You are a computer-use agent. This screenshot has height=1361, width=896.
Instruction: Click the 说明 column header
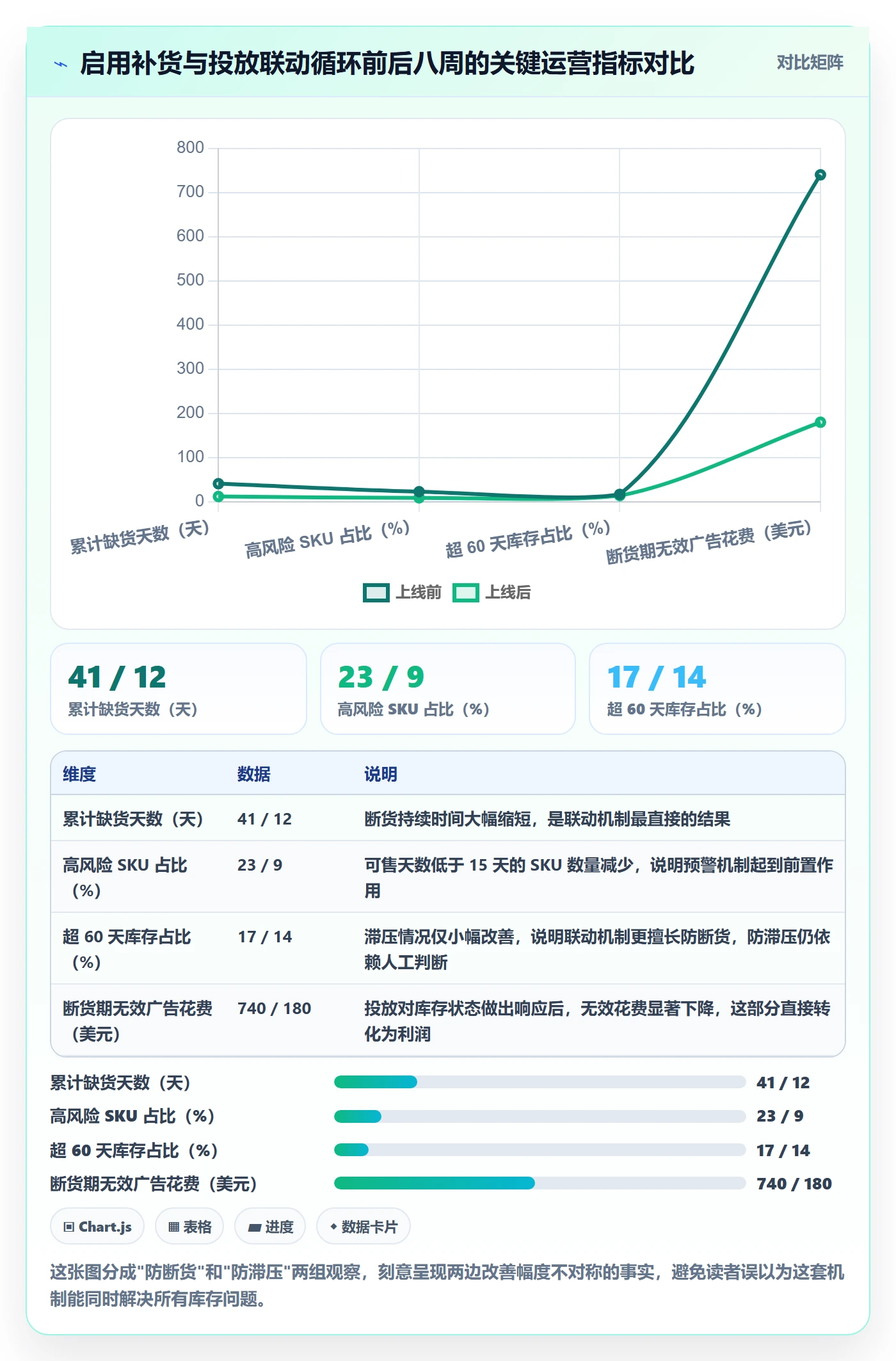point(381,774)
